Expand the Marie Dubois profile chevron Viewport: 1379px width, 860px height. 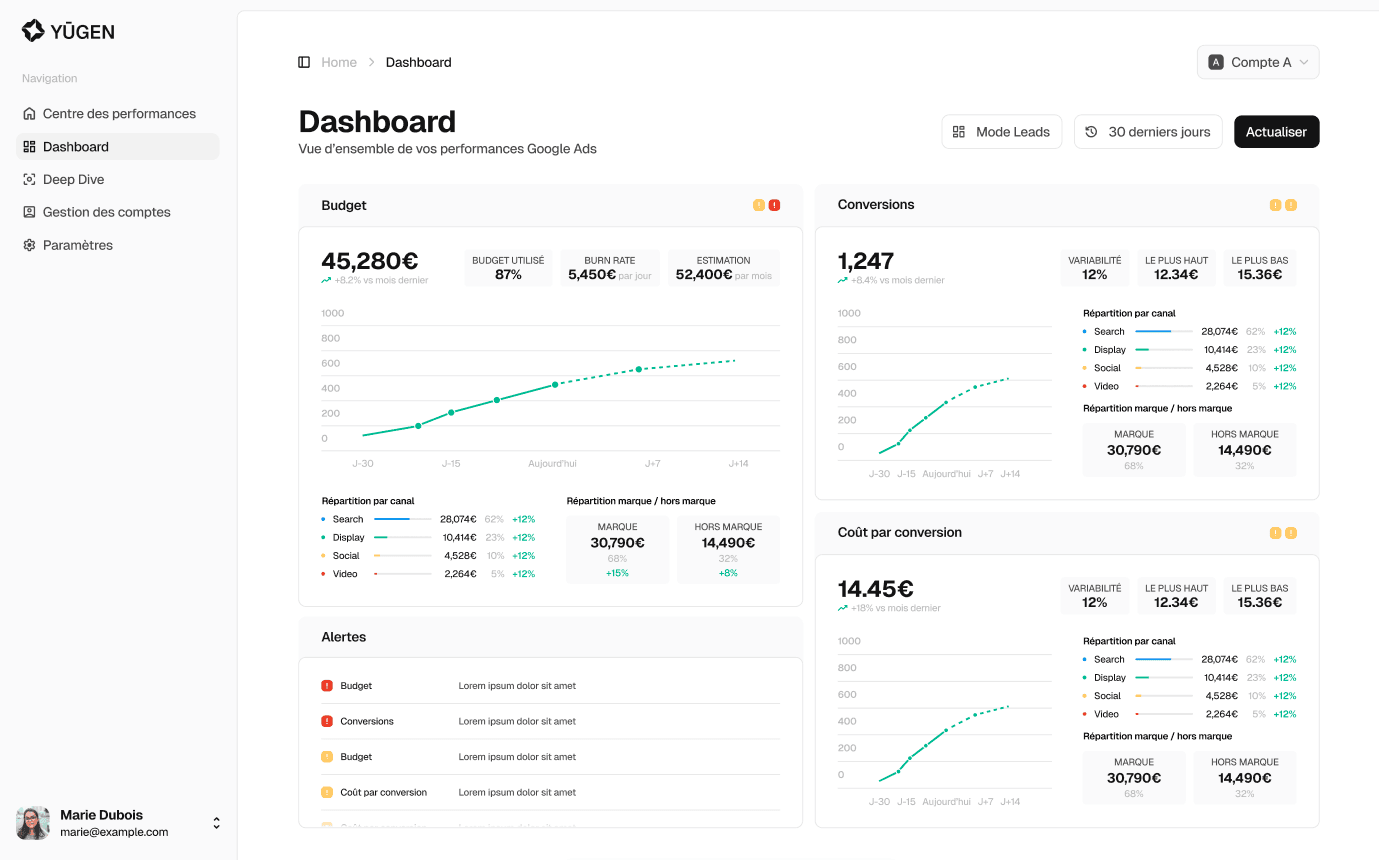click(x=216, y=822)
